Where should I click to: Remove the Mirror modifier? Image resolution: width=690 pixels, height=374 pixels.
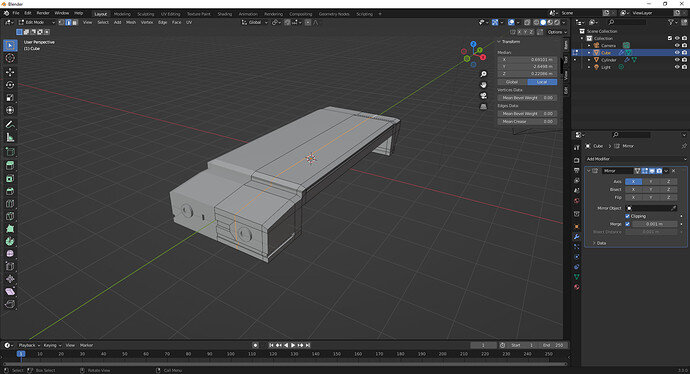(x=673, y=171)
